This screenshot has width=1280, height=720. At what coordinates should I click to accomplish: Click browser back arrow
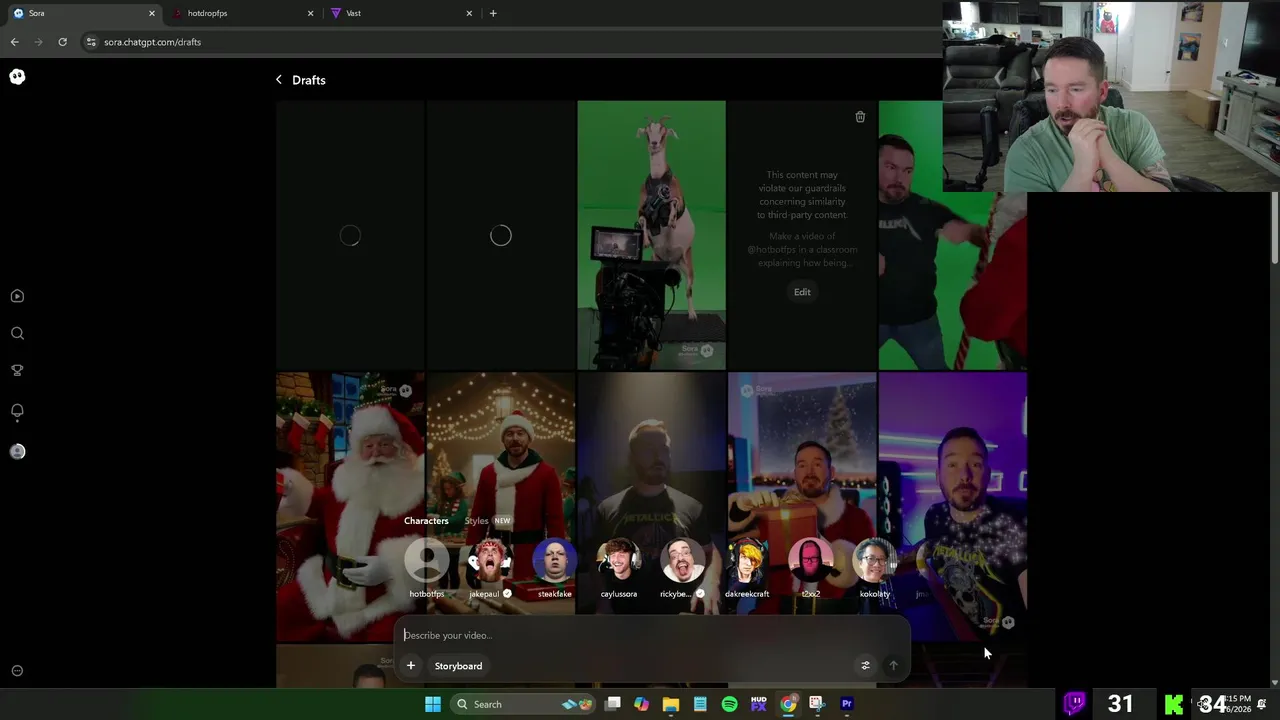tap(14, 42)
